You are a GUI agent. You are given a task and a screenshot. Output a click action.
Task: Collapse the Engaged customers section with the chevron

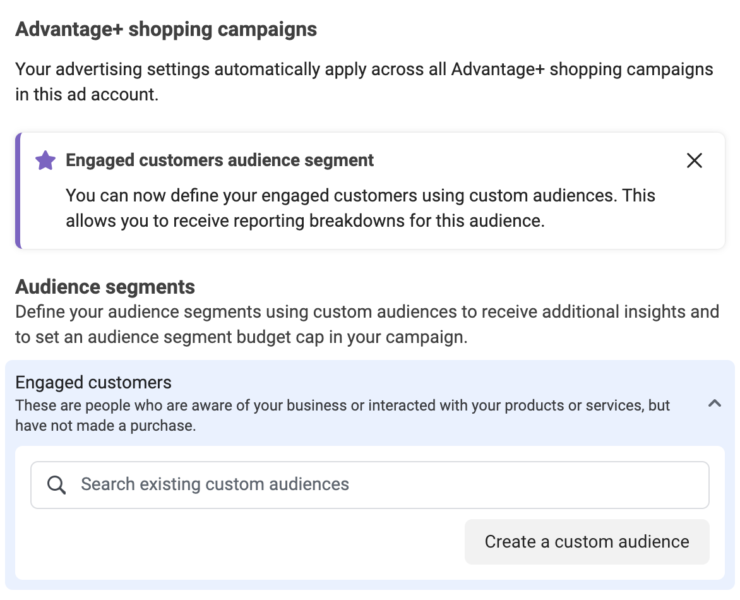pos(715,404)
